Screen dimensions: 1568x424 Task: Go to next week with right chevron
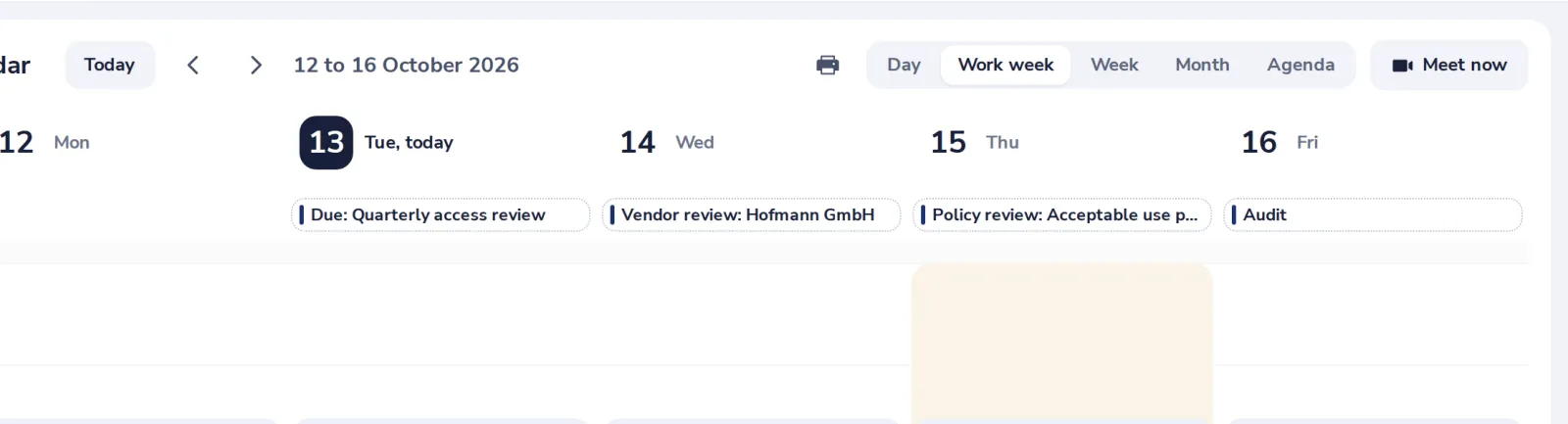coord(256,65)
